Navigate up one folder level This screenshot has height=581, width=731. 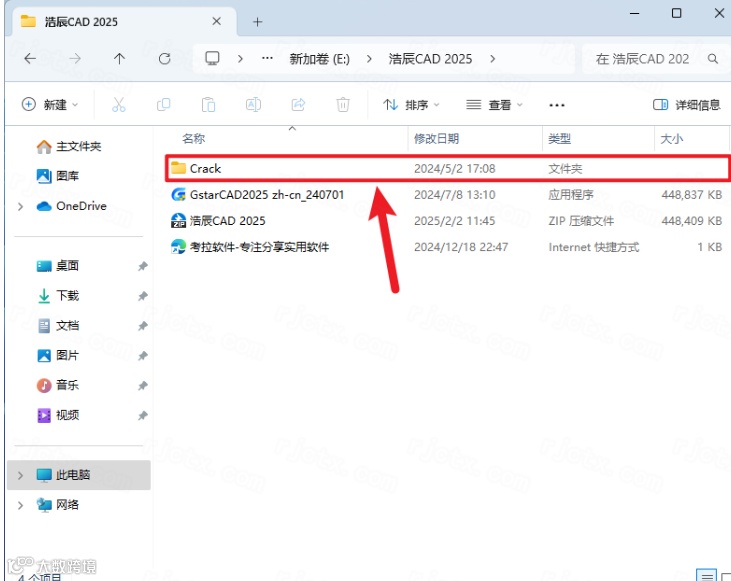point(119,59)
